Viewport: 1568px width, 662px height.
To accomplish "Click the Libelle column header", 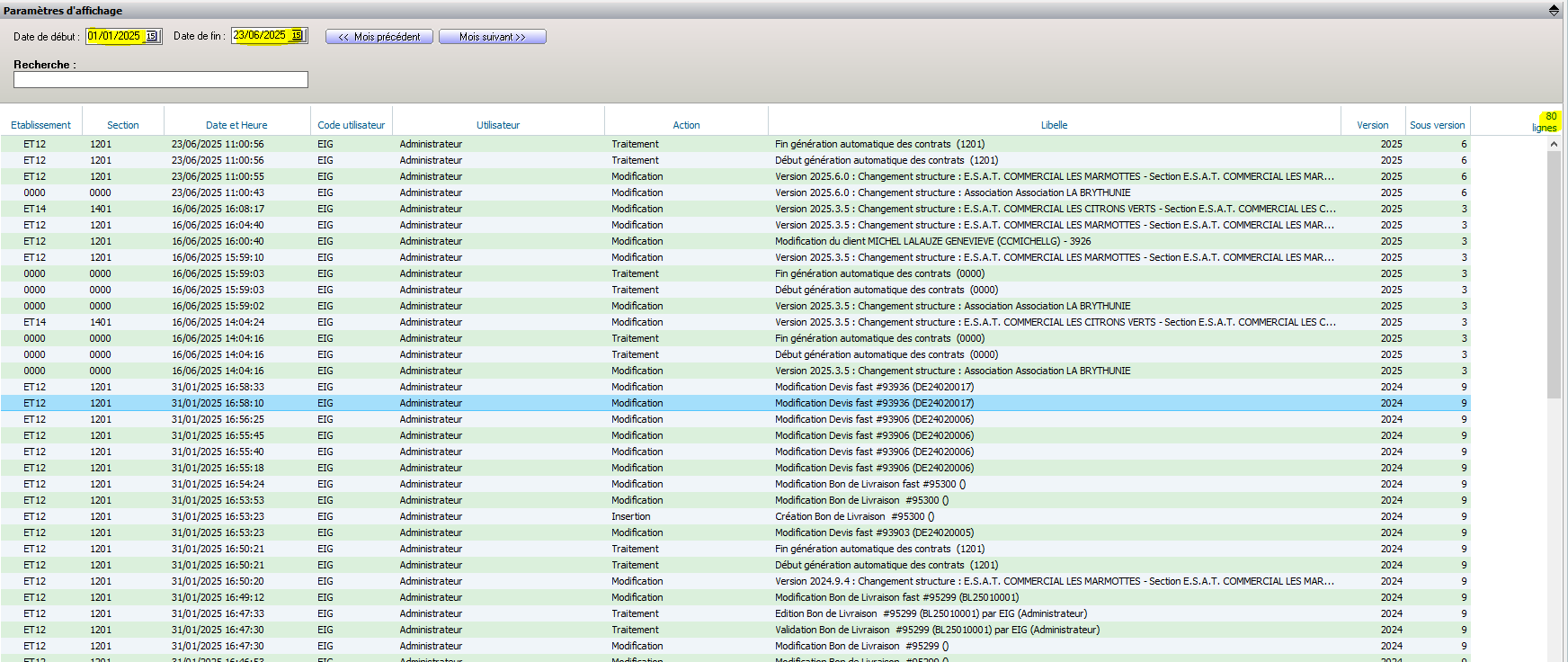I will (1054, 125).
